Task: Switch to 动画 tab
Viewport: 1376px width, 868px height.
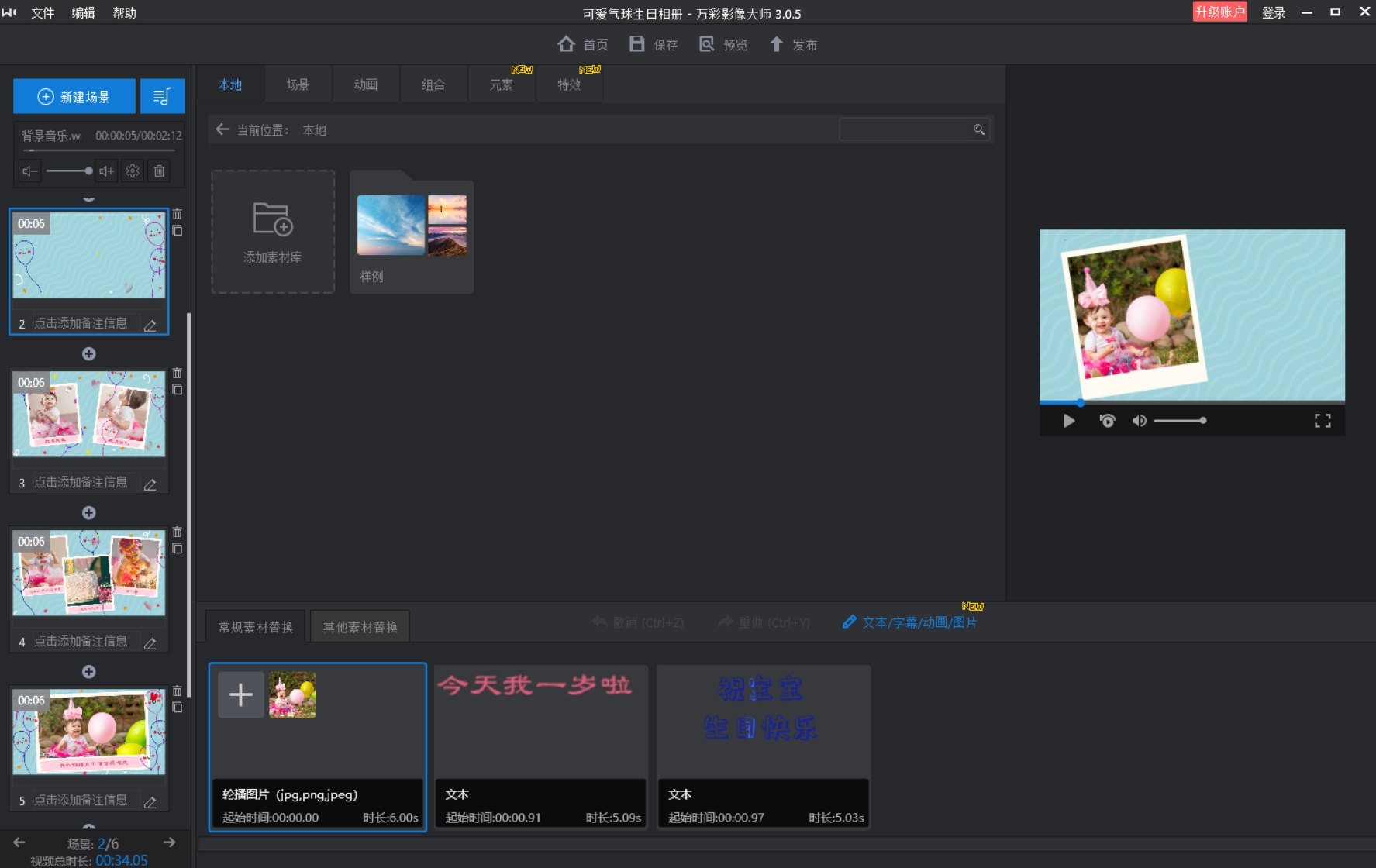Action: pyautogui.click(x=366, y=84)
